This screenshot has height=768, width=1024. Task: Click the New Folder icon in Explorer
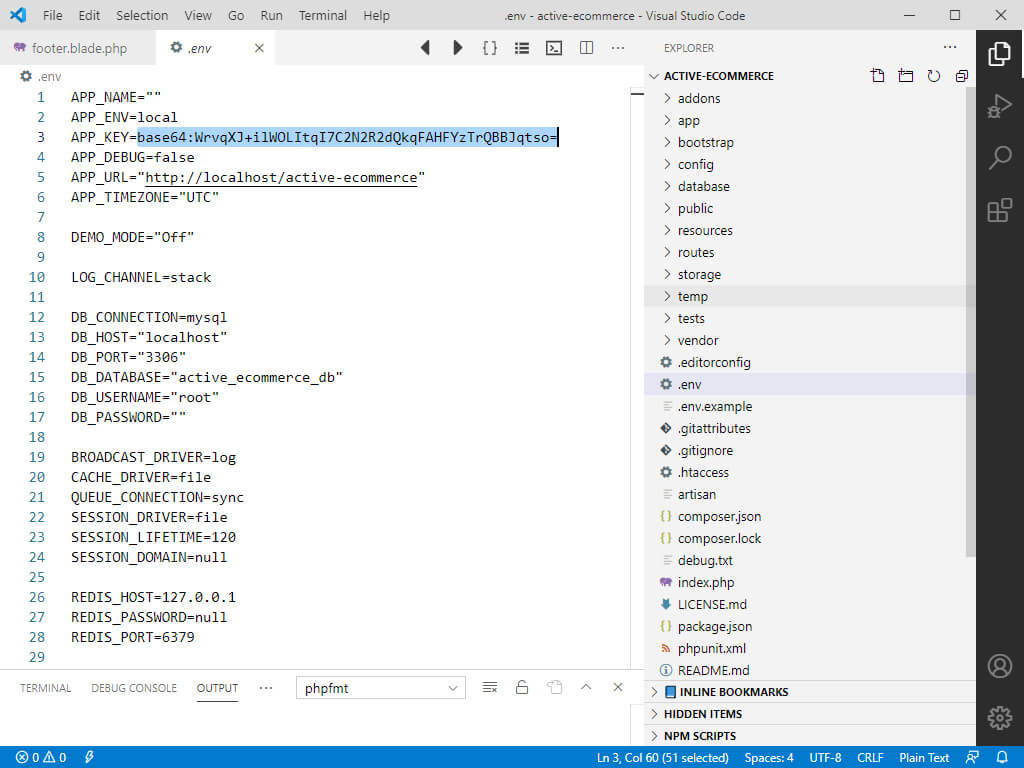[905, 76]
